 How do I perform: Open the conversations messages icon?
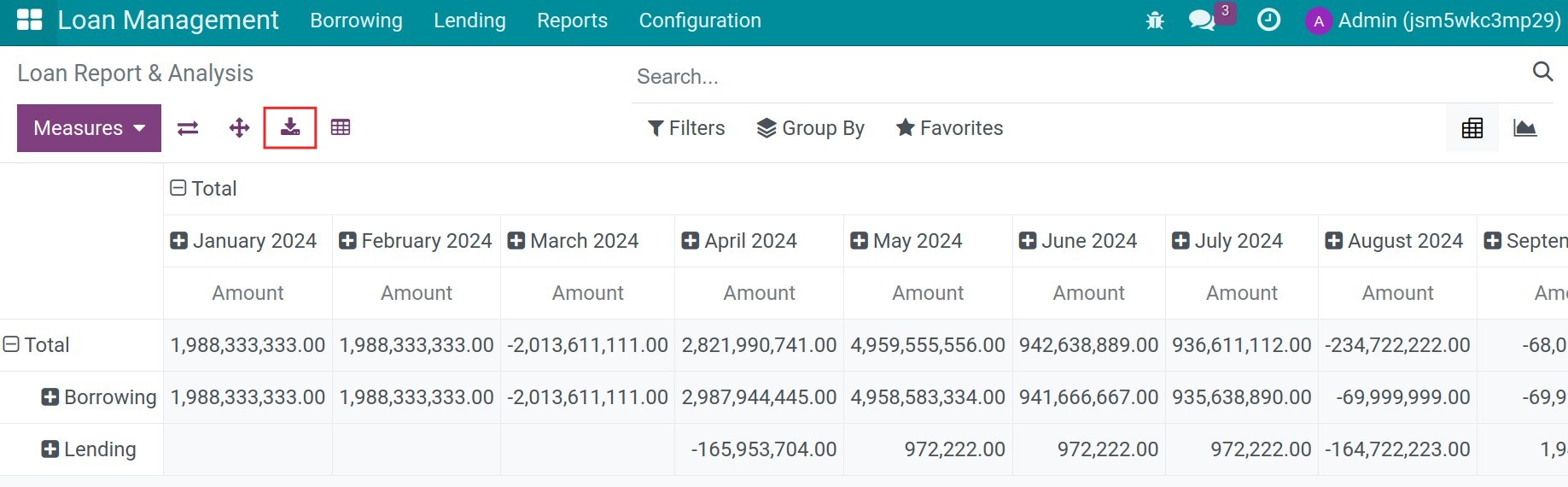click(x=1202, y=21)
